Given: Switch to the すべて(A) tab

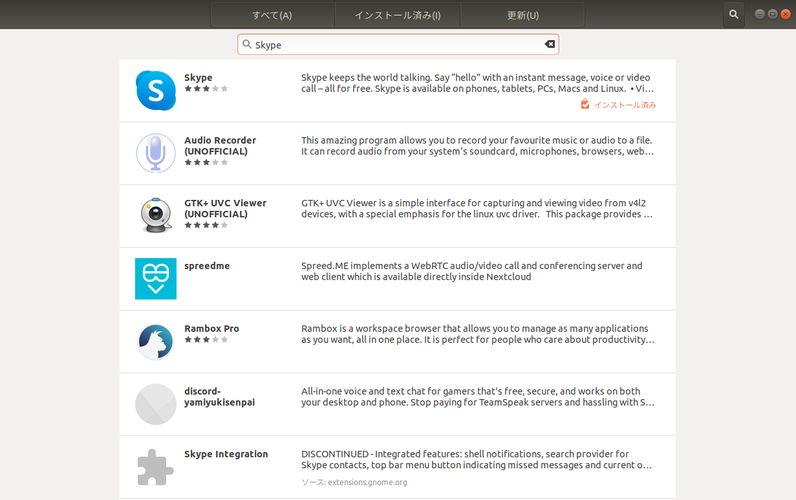Looking at the screenshot, I should (x=272, y=15).
